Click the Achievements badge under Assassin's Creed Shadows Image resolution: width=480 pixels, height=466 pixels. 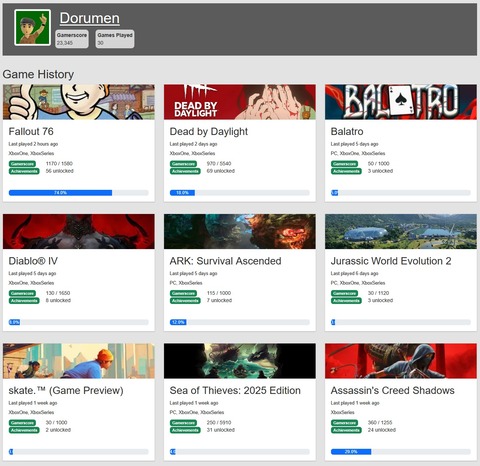[346, 430]
